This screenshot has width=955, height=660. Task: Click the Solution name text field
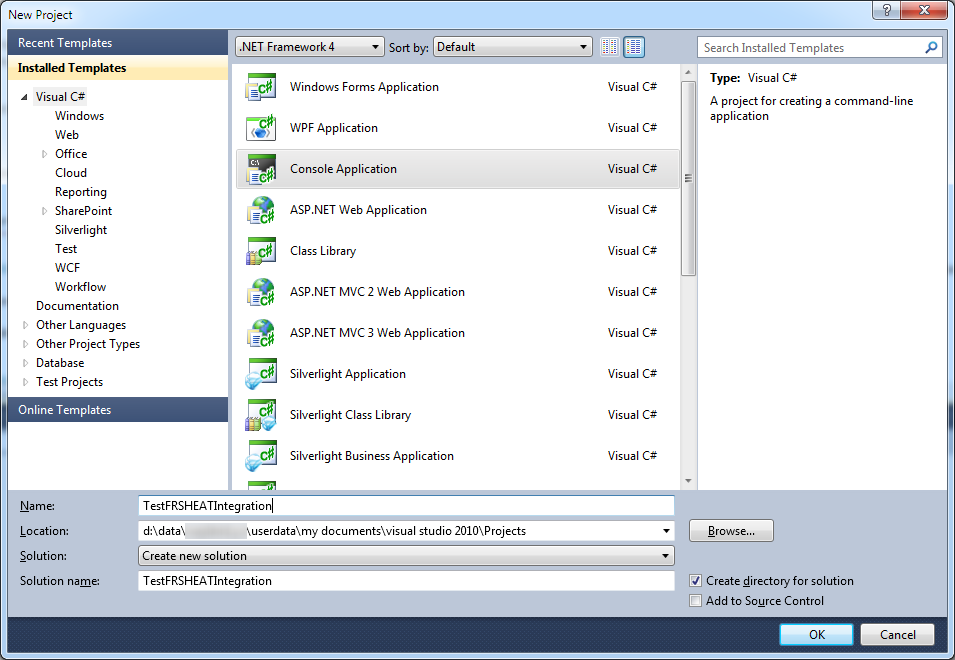tap(405, 581)
